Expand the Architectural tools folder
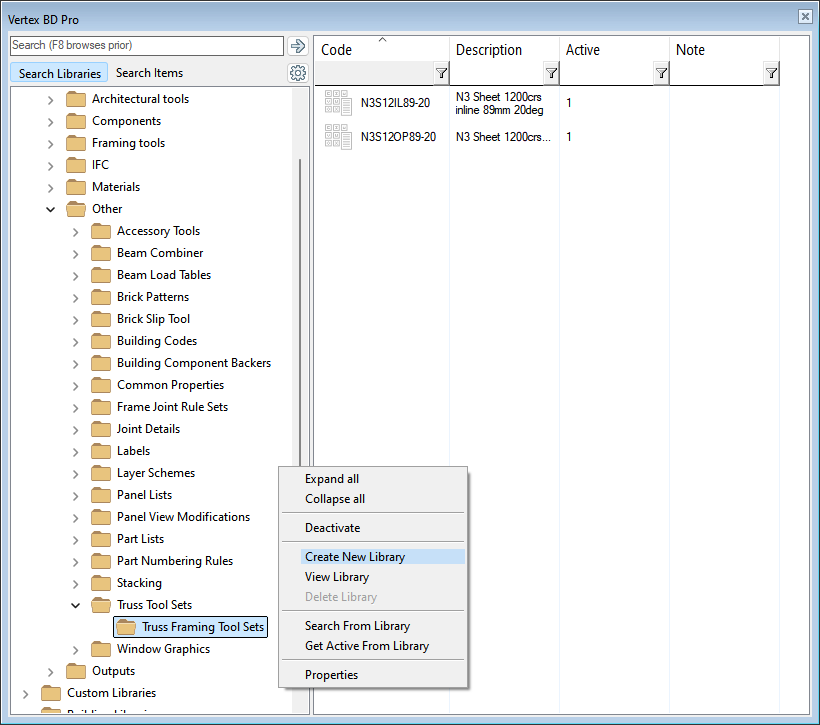Screen dimensions: 820x725 tap(51, 99)
